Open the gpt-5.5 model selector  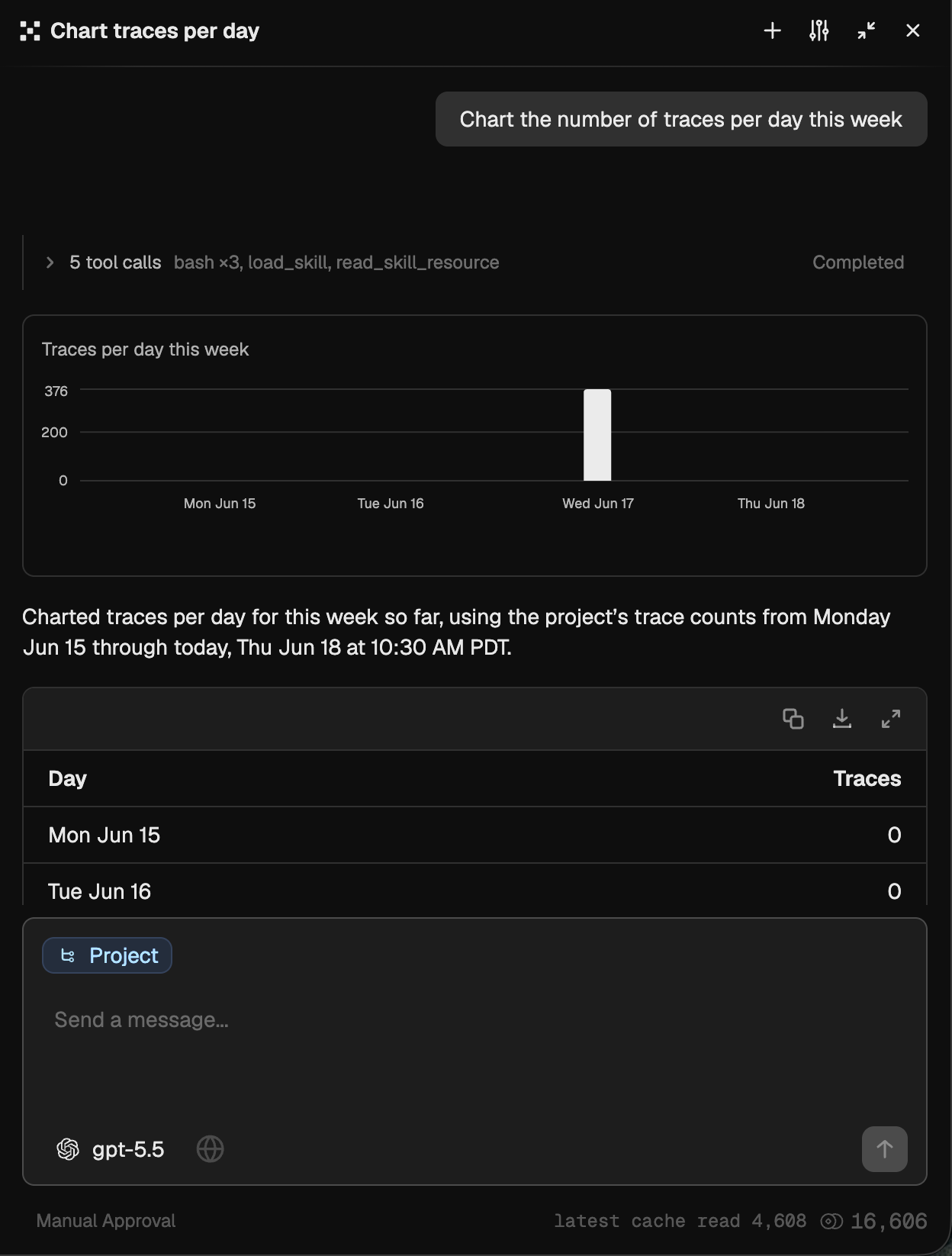111,1149
